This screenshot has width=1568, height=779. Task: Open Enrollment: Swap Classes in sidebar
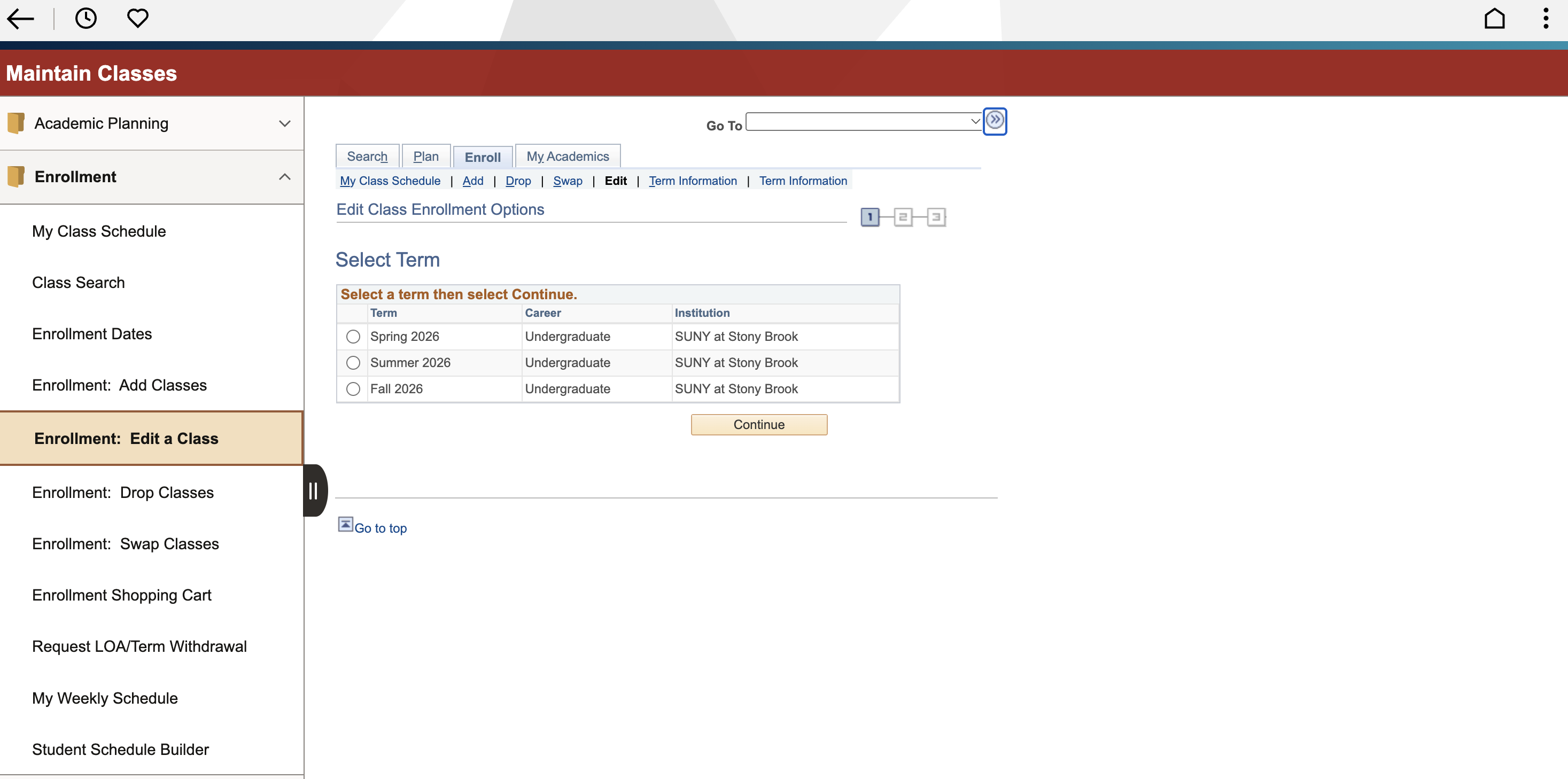(152, 544)
